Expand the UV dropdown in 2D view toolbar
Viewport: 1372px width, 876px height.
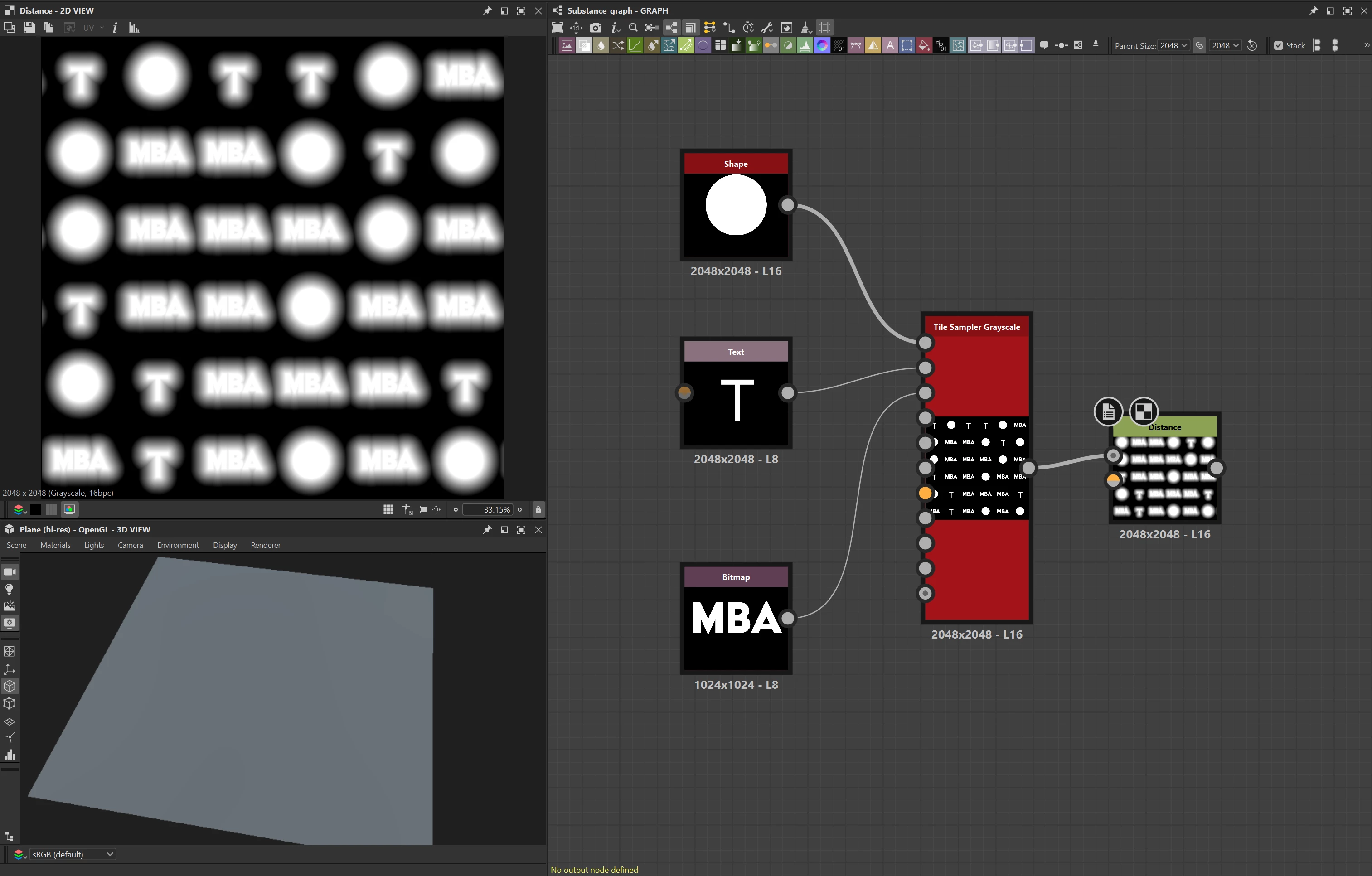pos(102,28)
